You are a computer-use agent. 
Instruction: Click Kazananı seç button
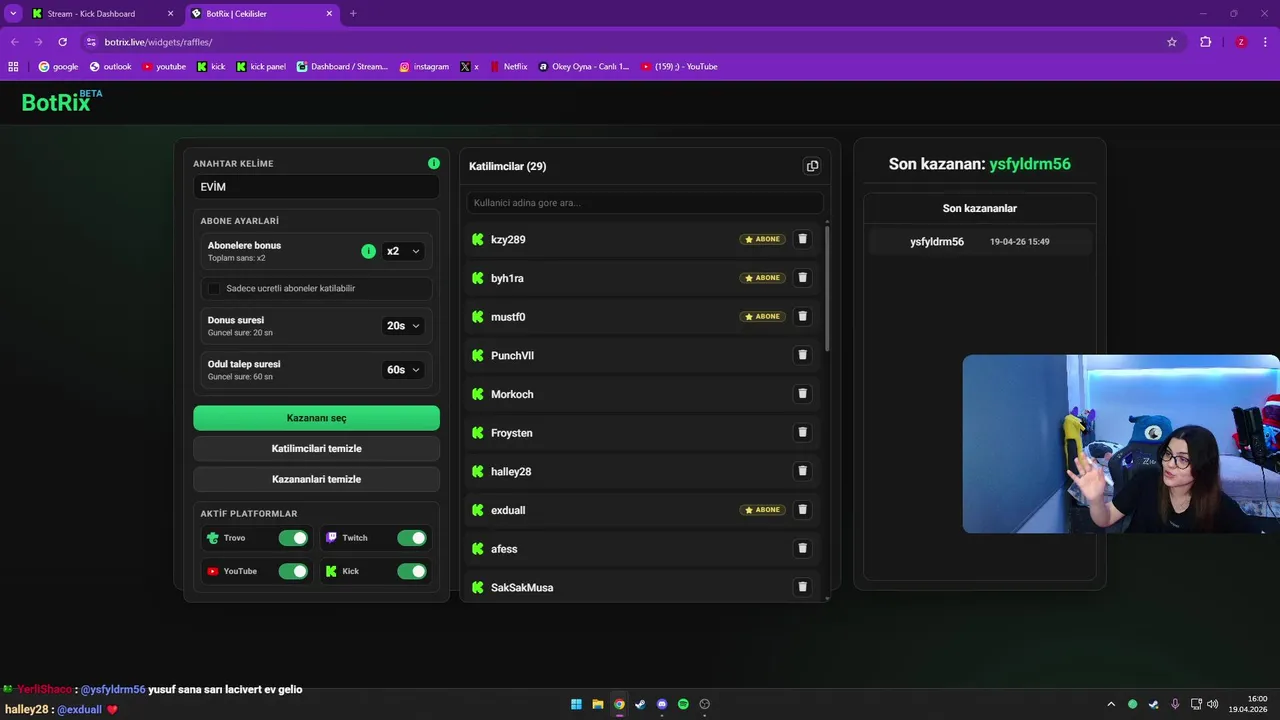point(316,418)
